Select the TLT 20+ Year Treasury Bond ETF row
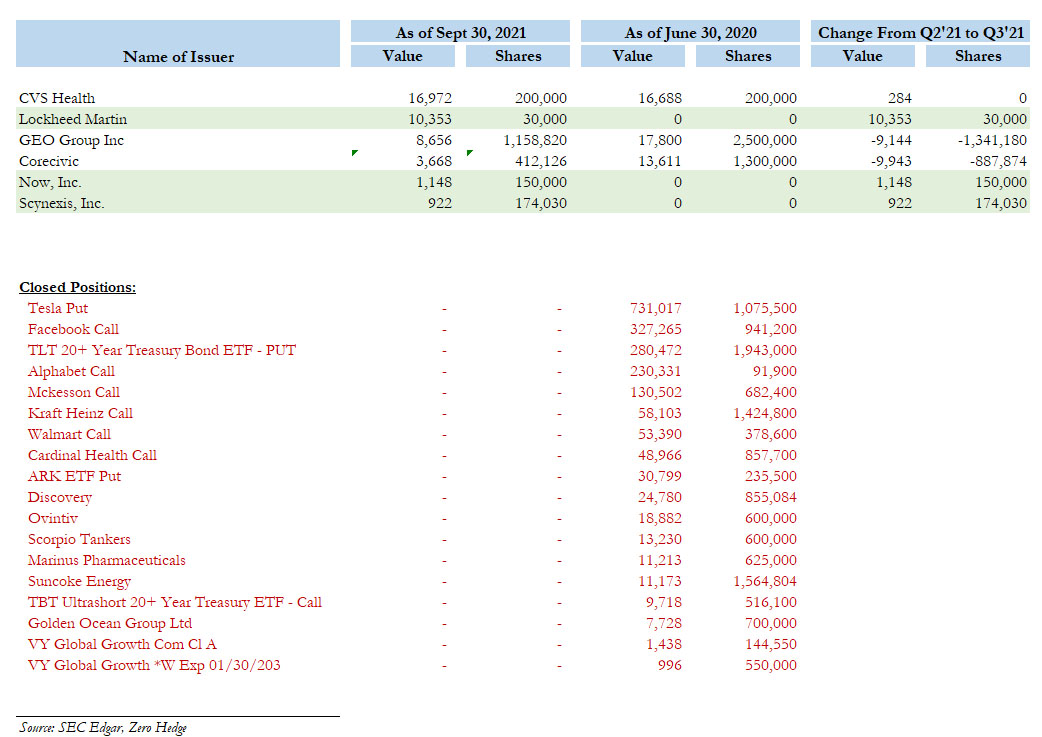The image size is (1042, 737). click(162, 350)
